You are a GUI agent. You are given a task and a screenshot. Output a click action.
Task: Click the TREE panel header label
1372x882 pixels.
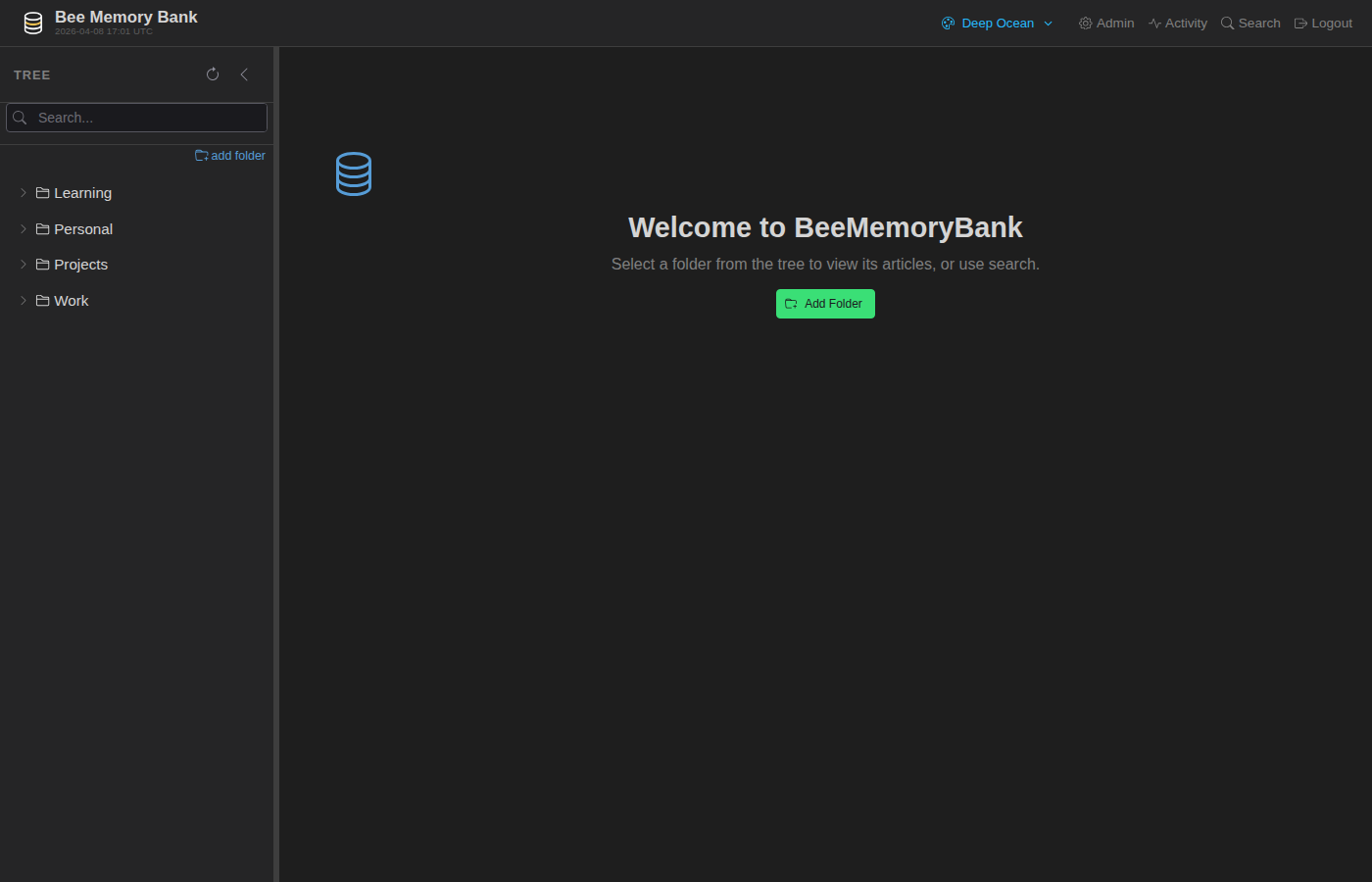[32, 74]
